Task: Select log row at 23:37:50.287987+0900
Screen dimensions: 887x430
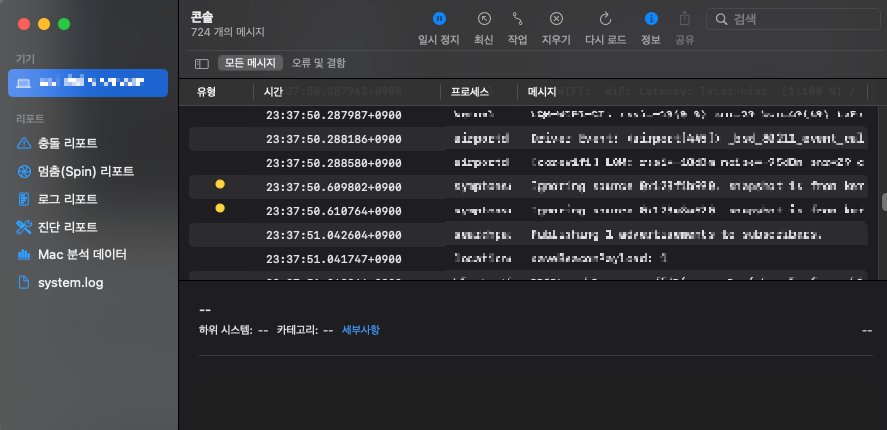Action: tap(528, 115)
